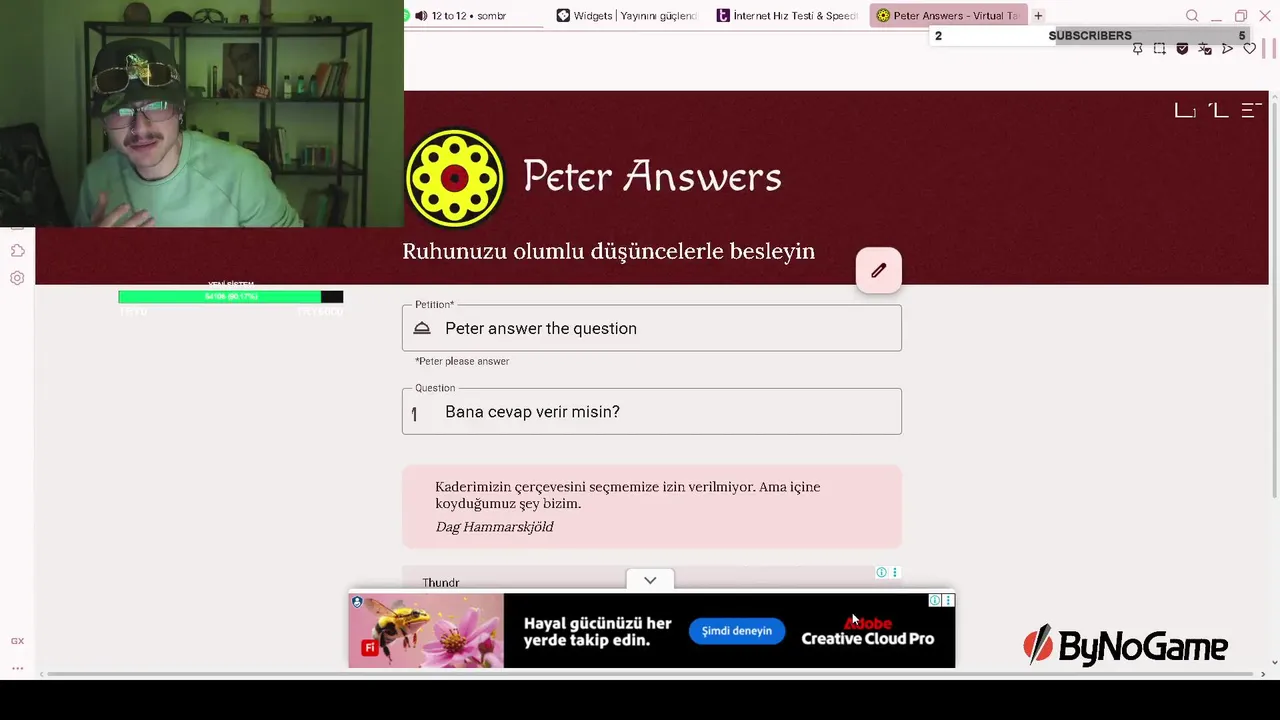Screen dimensions: 1280x720
Task: Click the SUBSCRIBERS counter widget
Action: [x=1090, y=36]
